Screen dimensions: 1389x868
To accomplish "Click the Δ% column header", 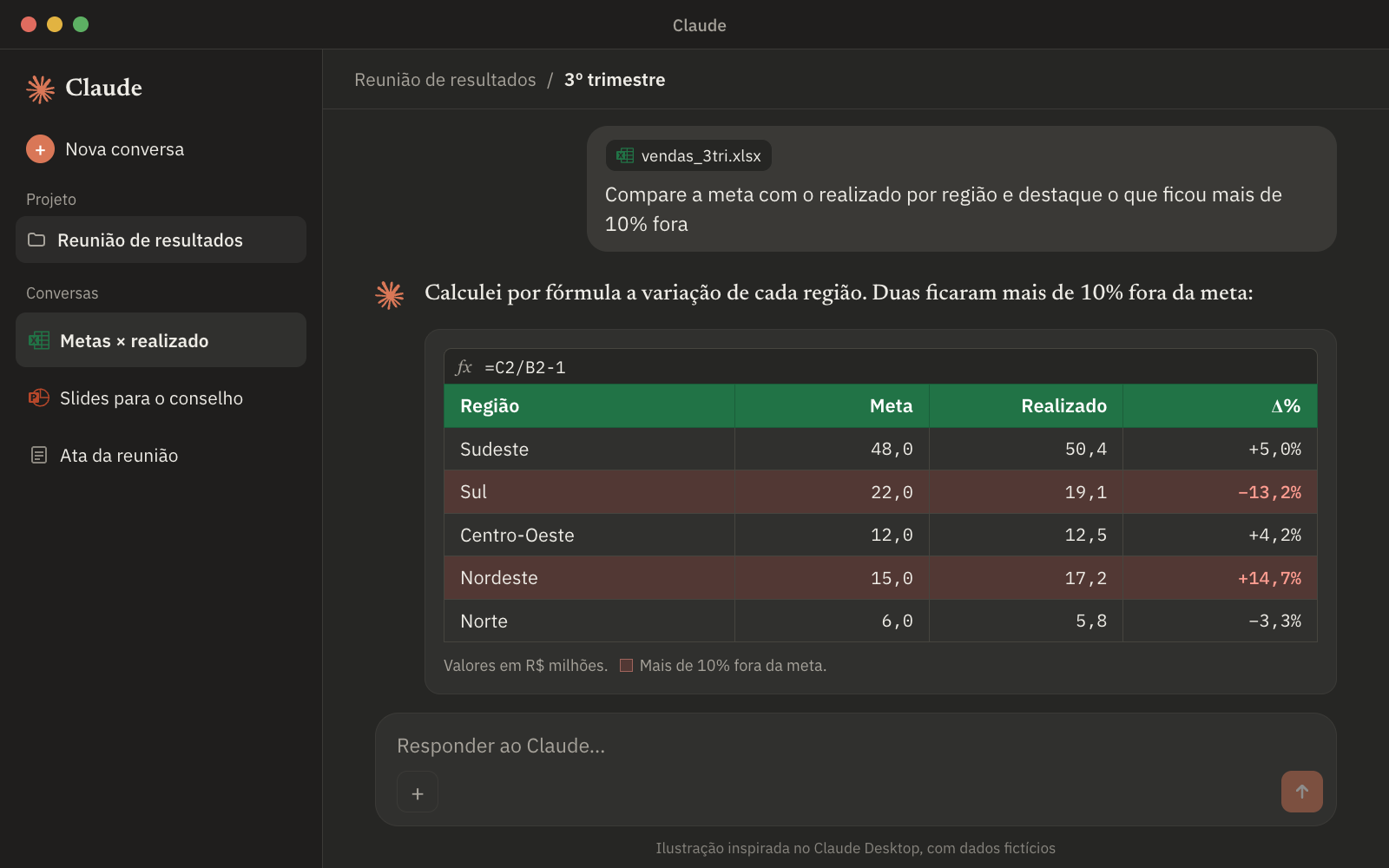I will click(1220, 406).
